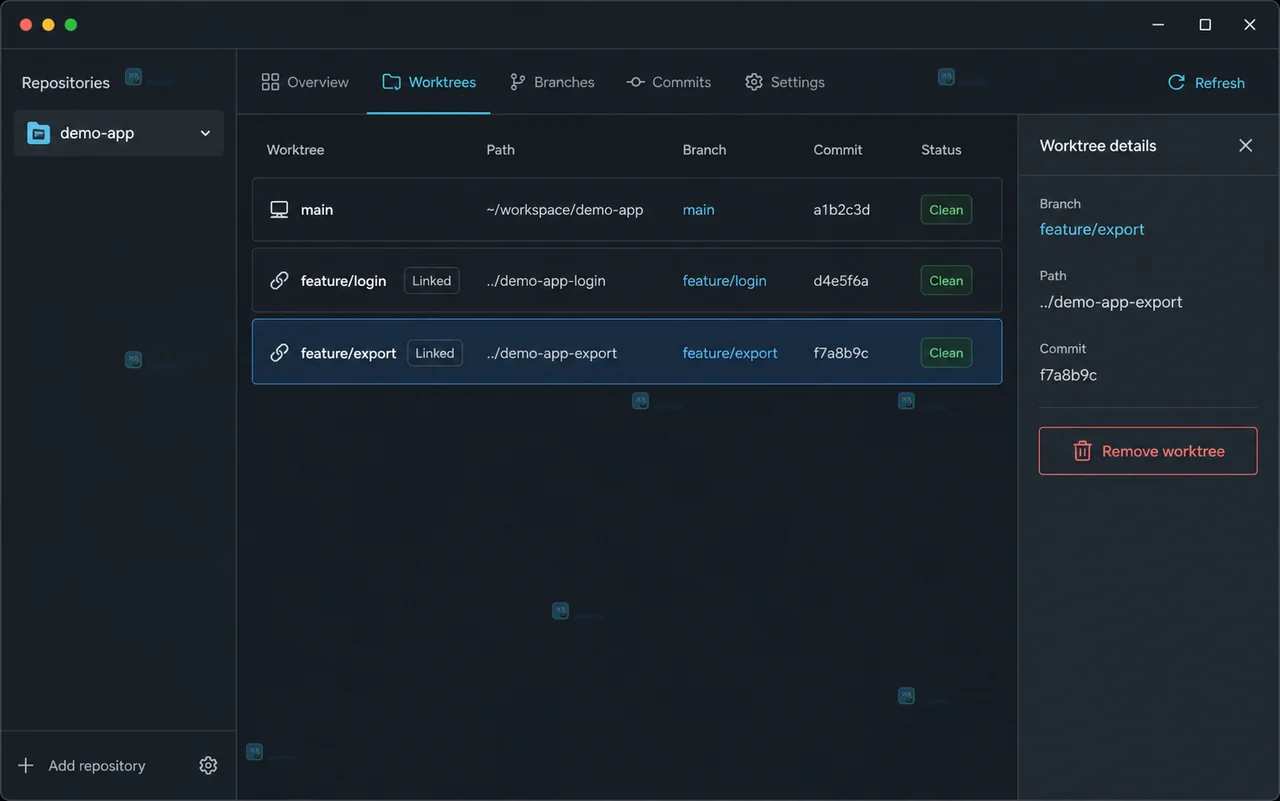
Task: Maximize the window using title bar square
Action: tap(1205, 25)
